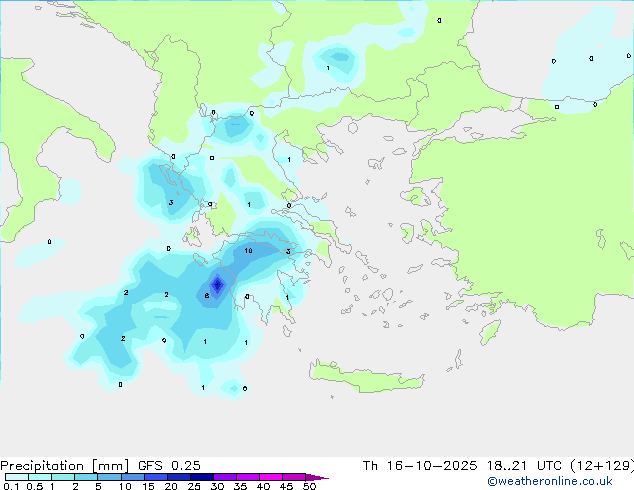Click the '8' rainfall value on the map
This screenshot has height=490, width=634.
(x=207, y=296)
